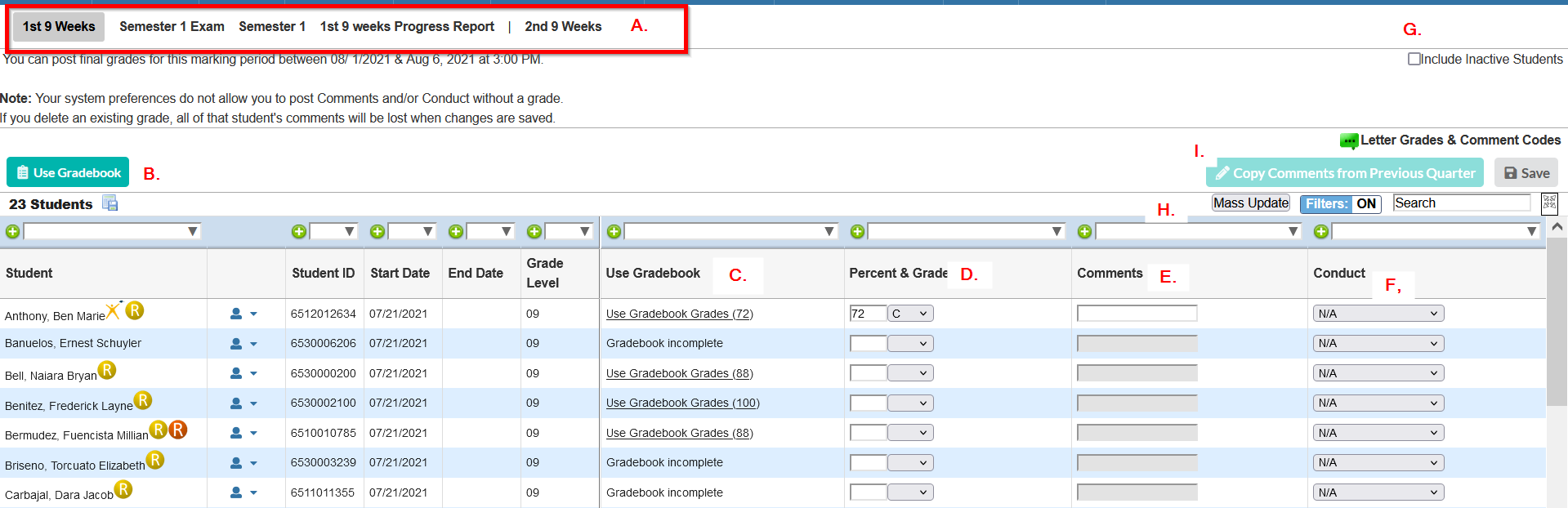Click Use Gradebook Grades (72) link
1568x508 pixels.
pyautogui.click(x=680, y=314)
